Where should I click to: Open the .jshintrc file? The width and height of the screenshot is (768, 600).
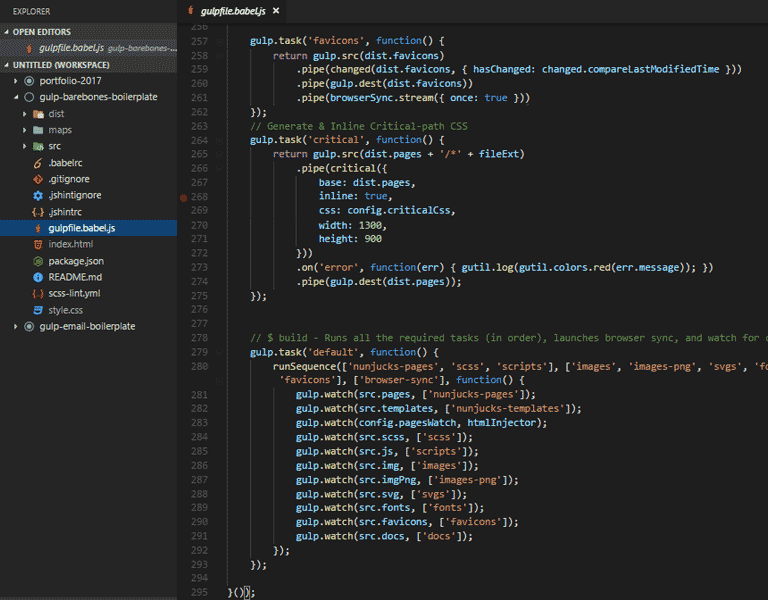[64, 212]
